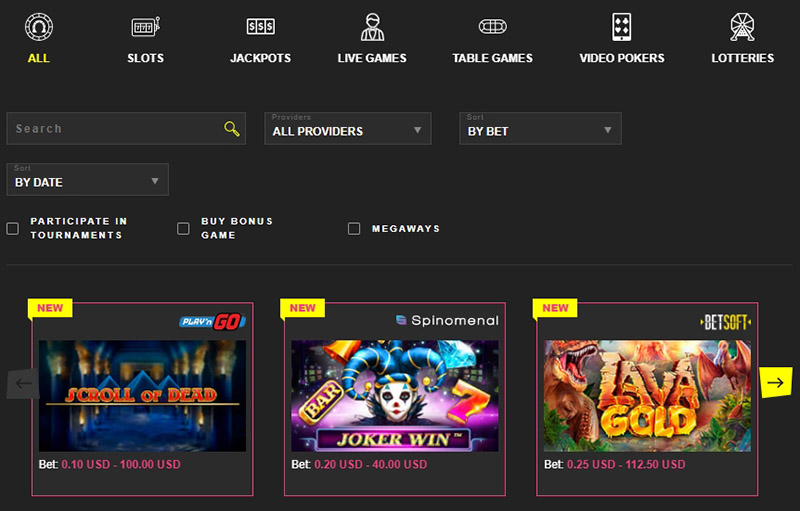Open the Lava Gold game thumbnail
Screen dimensions: 800x511
tap(647, 396)
